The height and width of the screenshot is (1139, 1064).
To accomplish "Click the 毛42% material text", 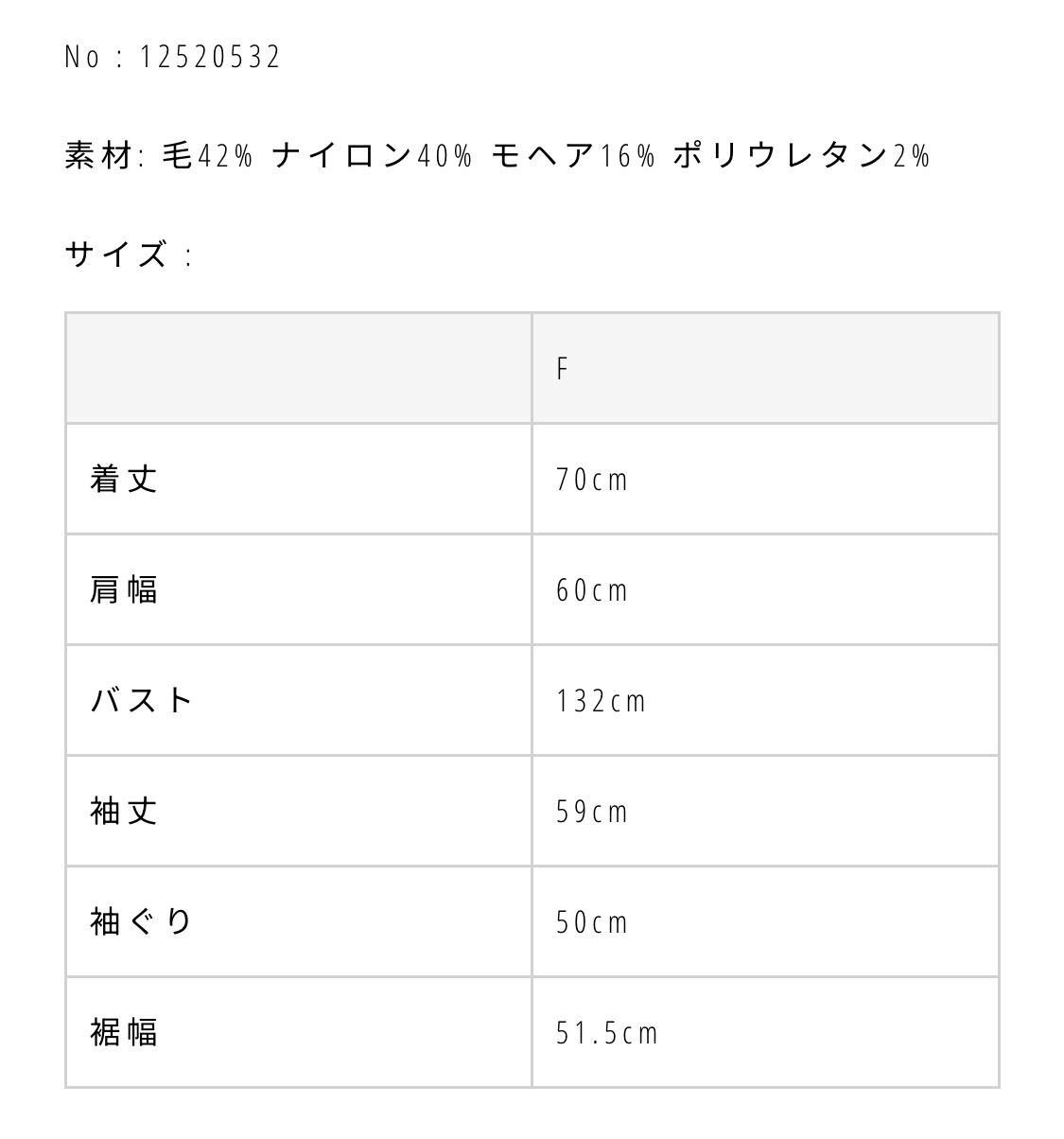I will (207, 155).
